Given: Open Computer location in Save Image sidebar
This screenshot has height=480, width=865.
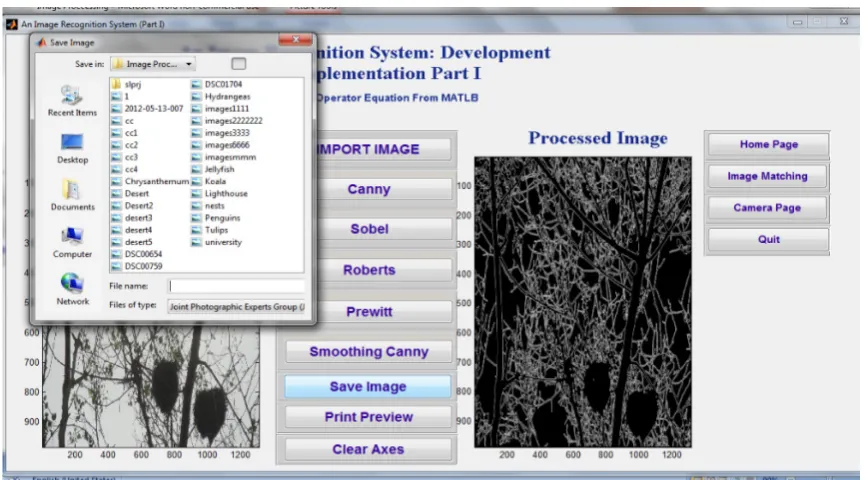Looking at the screenshot, I should (72, 242).
